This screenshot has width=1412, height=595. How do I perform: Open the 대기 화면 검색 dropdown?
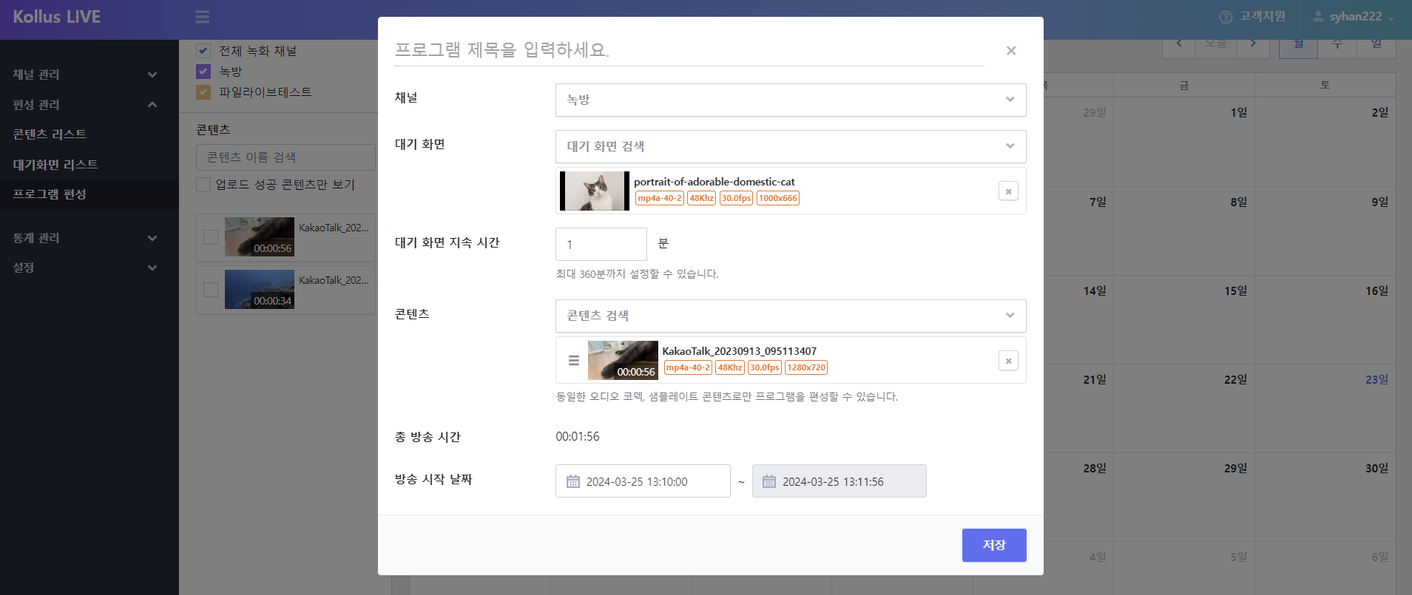(790, 146)
